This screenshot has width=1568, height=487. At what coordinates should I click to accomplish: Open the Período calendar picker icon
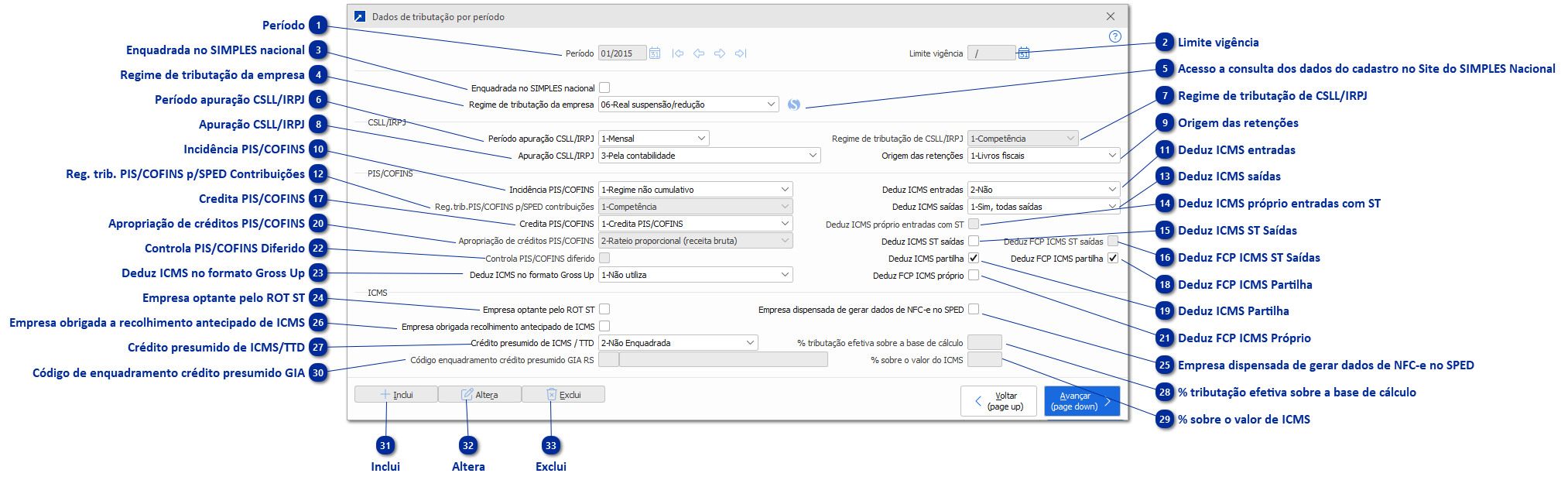(655, 53)
